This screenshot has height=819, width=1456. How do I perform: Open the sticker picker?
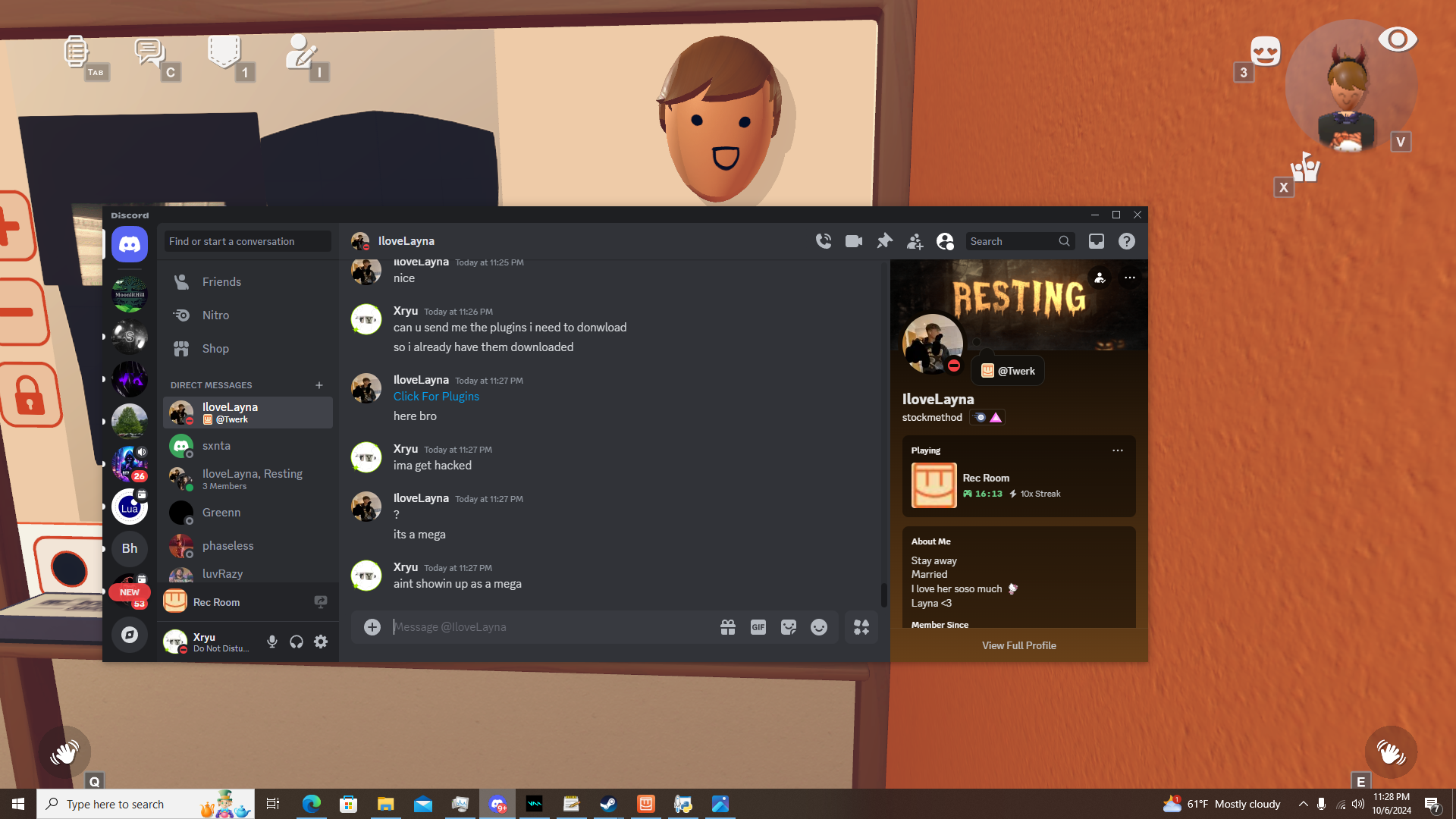tap(789, 627)
